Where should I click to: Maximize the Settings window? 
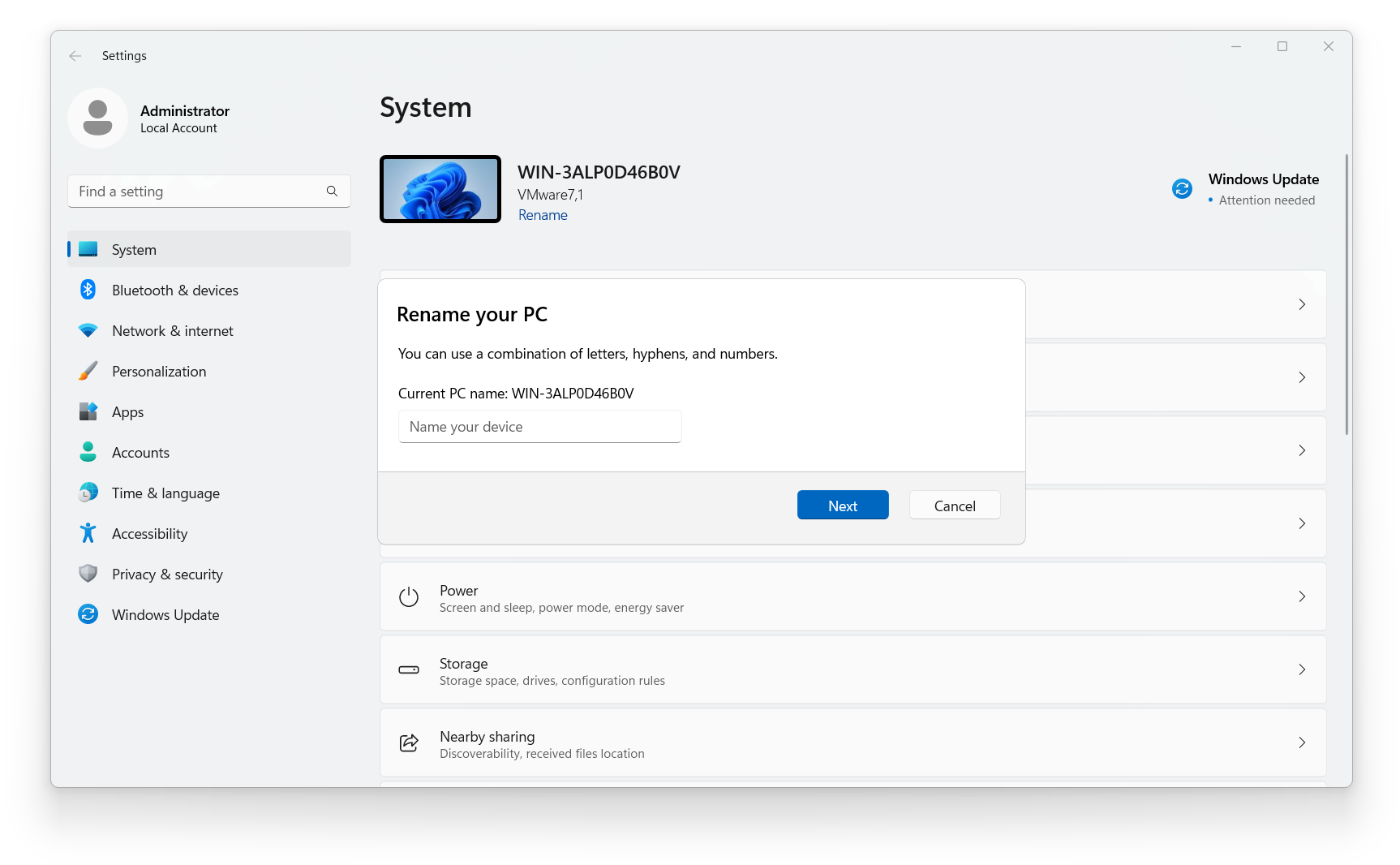pyautogui.click(x=1282, y=46)
